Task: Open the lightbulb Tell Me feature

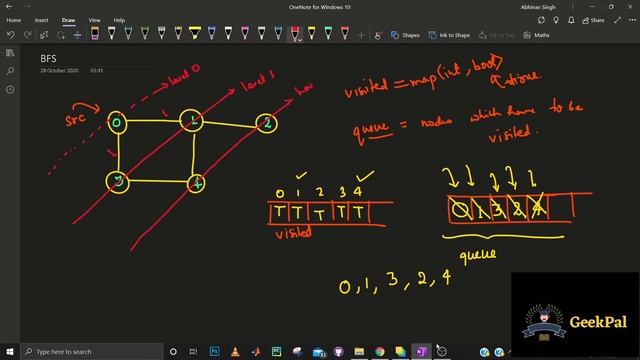Action: click(556, 20)
